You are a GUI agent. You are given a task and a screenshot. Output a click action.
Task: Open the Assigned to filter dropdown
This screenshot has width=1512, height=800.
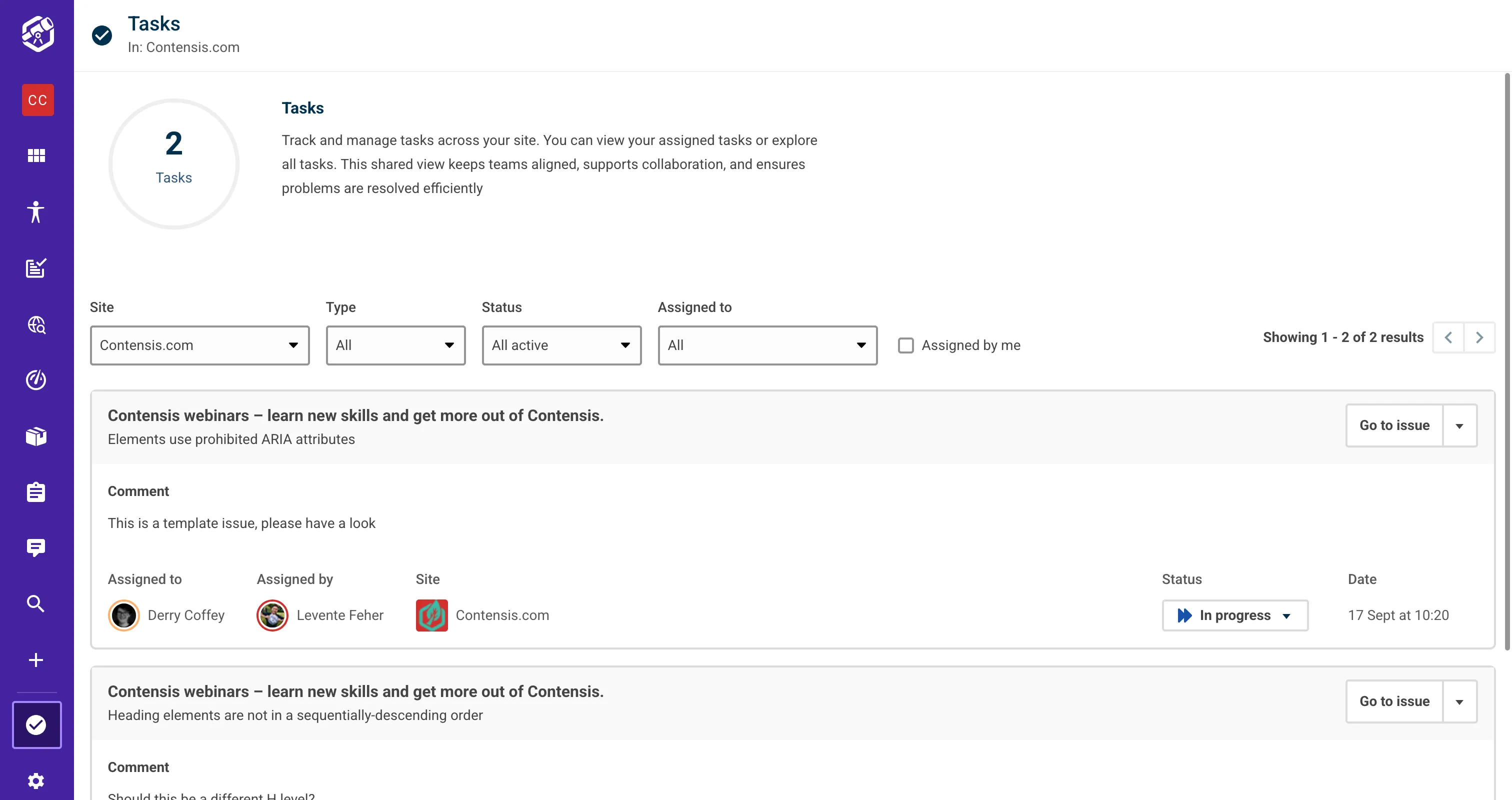767,345
